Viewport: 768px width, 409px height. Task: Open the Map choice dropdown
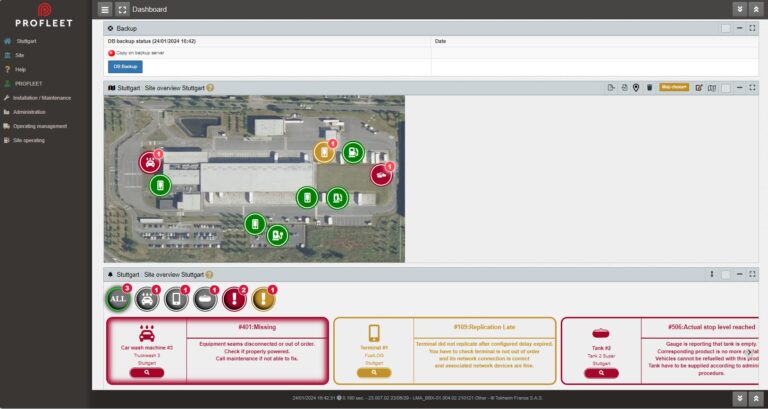674,87
